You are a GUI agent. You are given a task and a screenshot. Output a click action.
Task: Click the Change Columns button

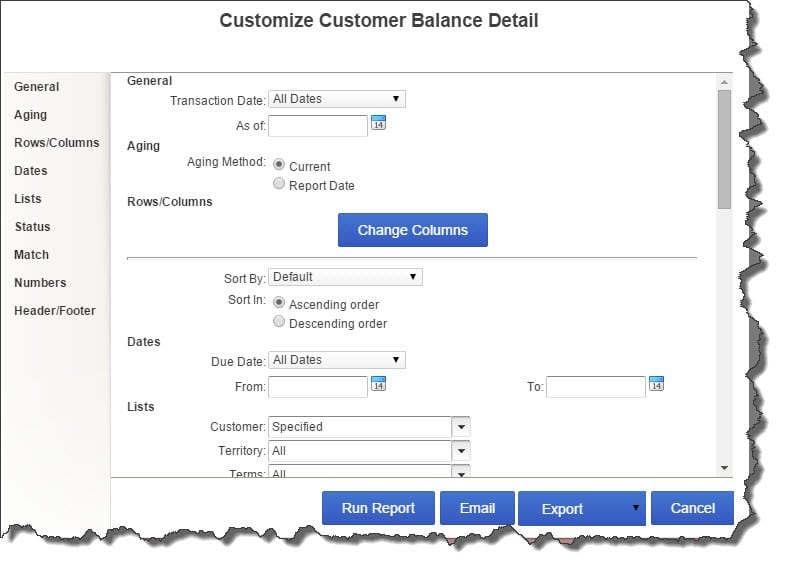click(x=413, y=230)
